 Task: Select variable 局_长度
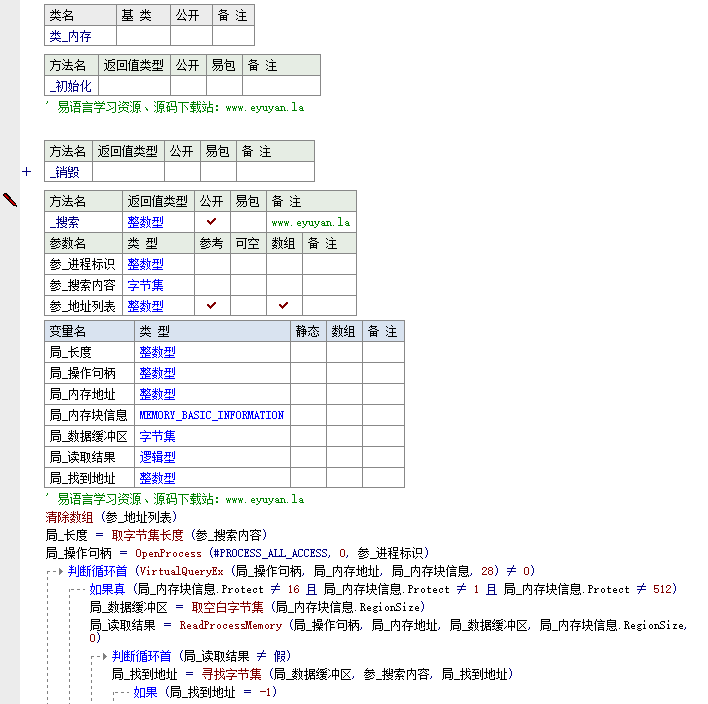click(89, 352)
